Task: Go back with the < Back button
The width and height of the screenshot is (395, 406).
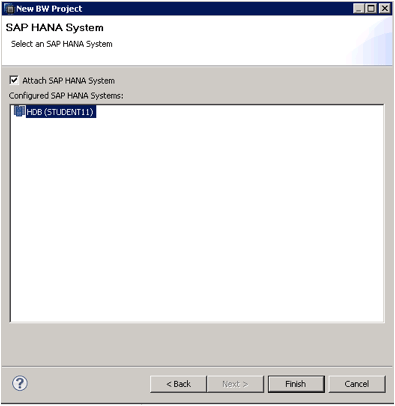Action: (x=178, y=384)
